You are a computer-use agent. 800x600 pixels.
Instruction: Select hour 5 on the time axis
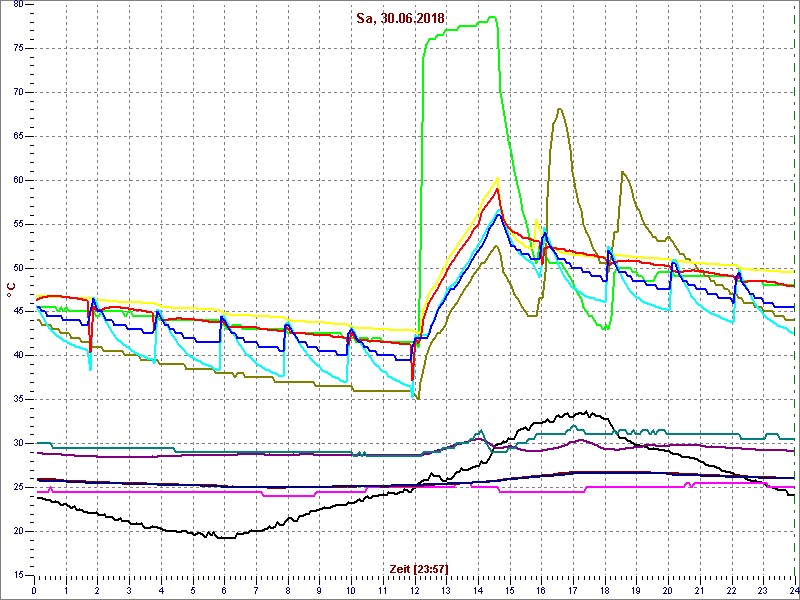(x=193, y=589)
